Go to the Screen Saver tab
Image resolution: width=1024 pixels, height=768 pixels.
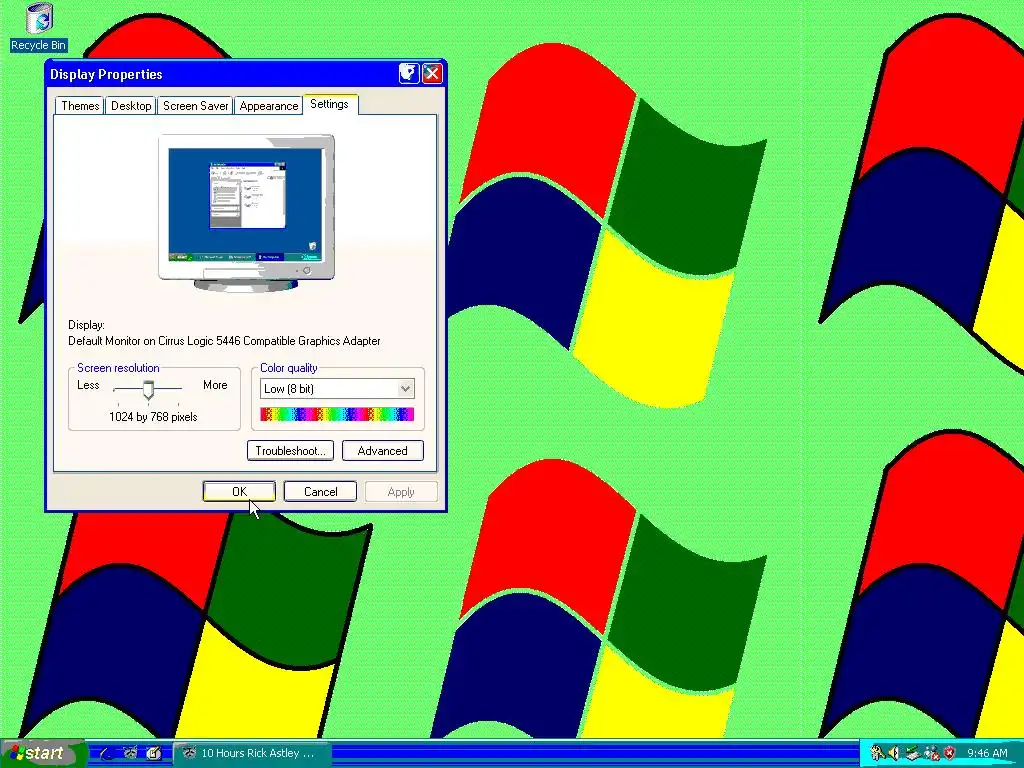click(195, 106)
